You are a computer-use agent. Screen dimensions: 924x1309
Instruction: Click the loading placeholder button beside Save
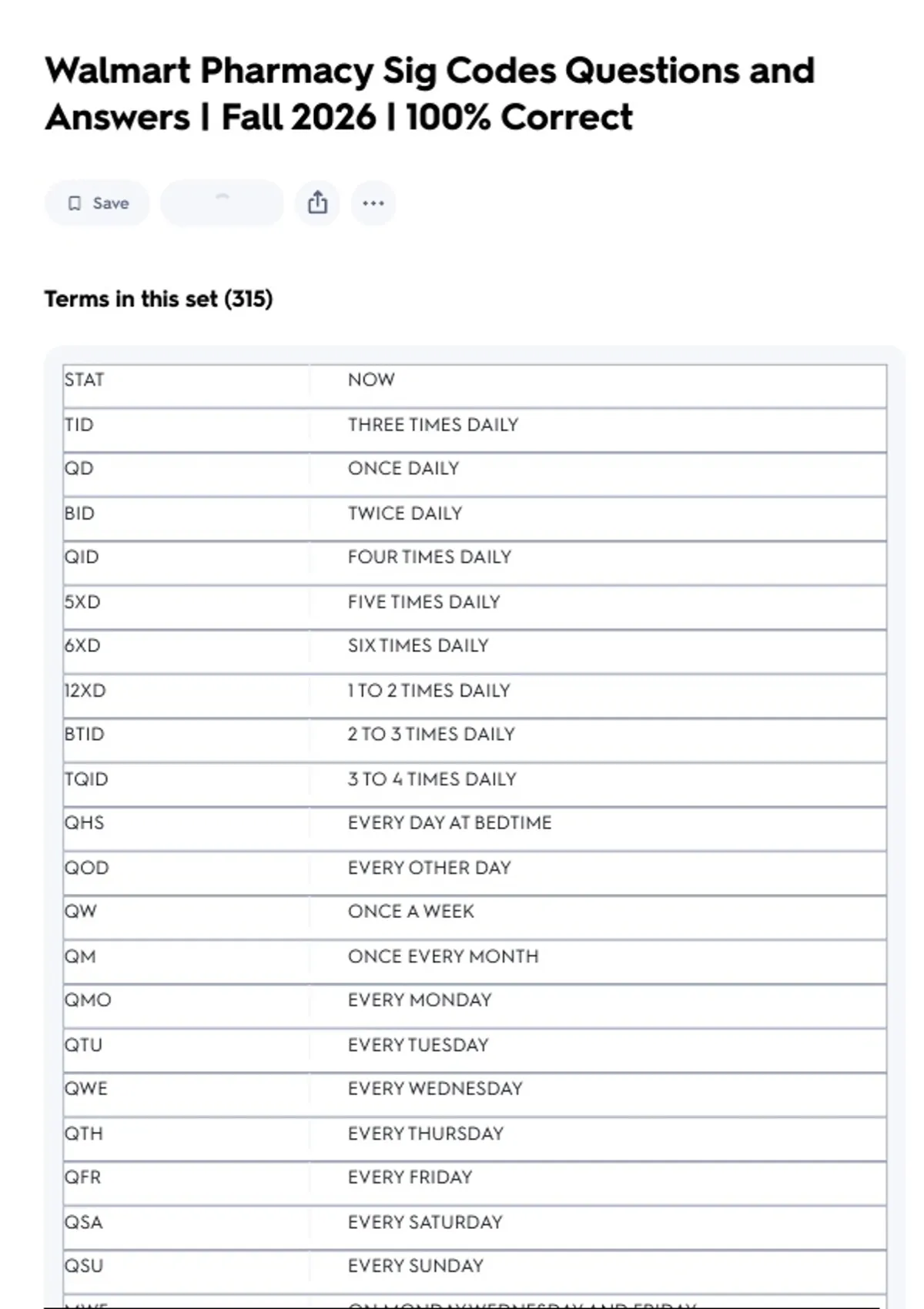pyautogui.click(x=222, y=203)
